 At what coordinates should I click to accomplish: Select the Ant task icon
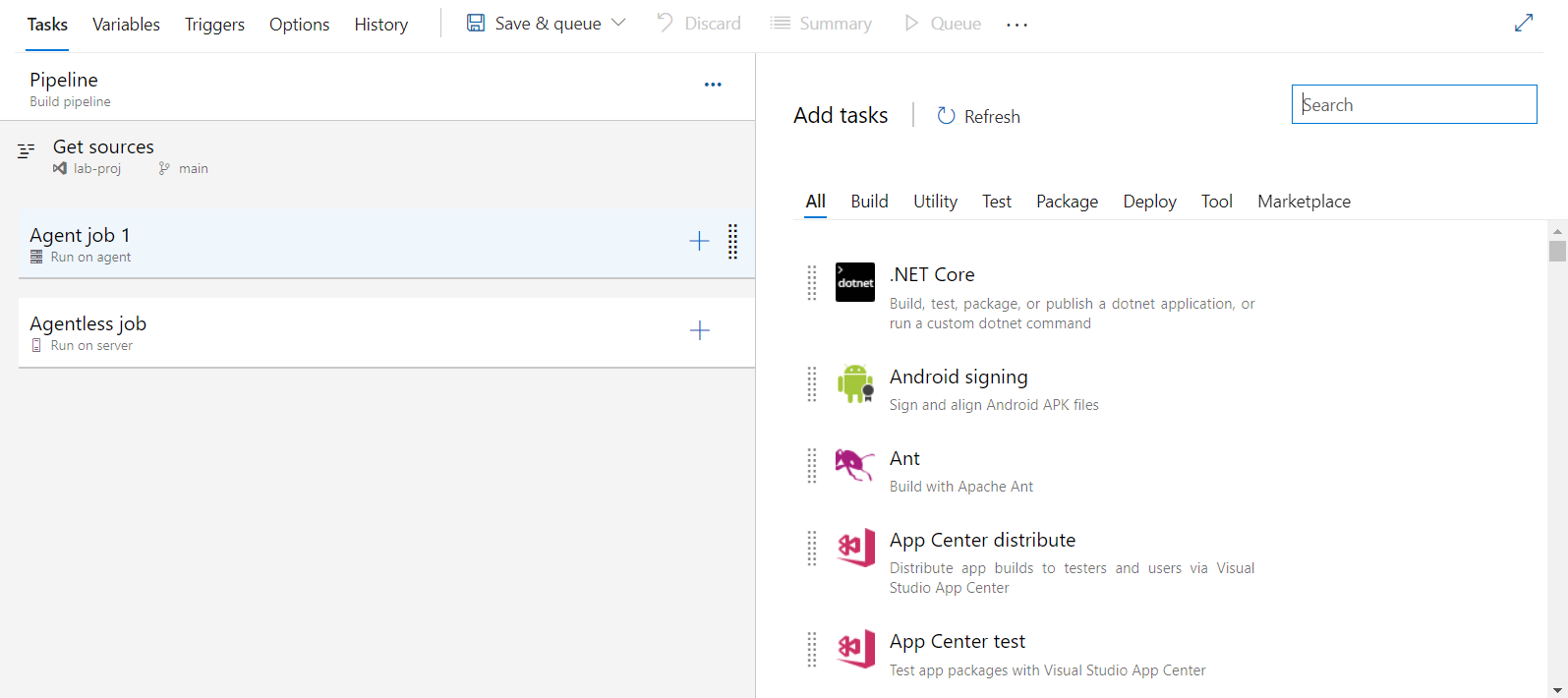tap(854, 465)
